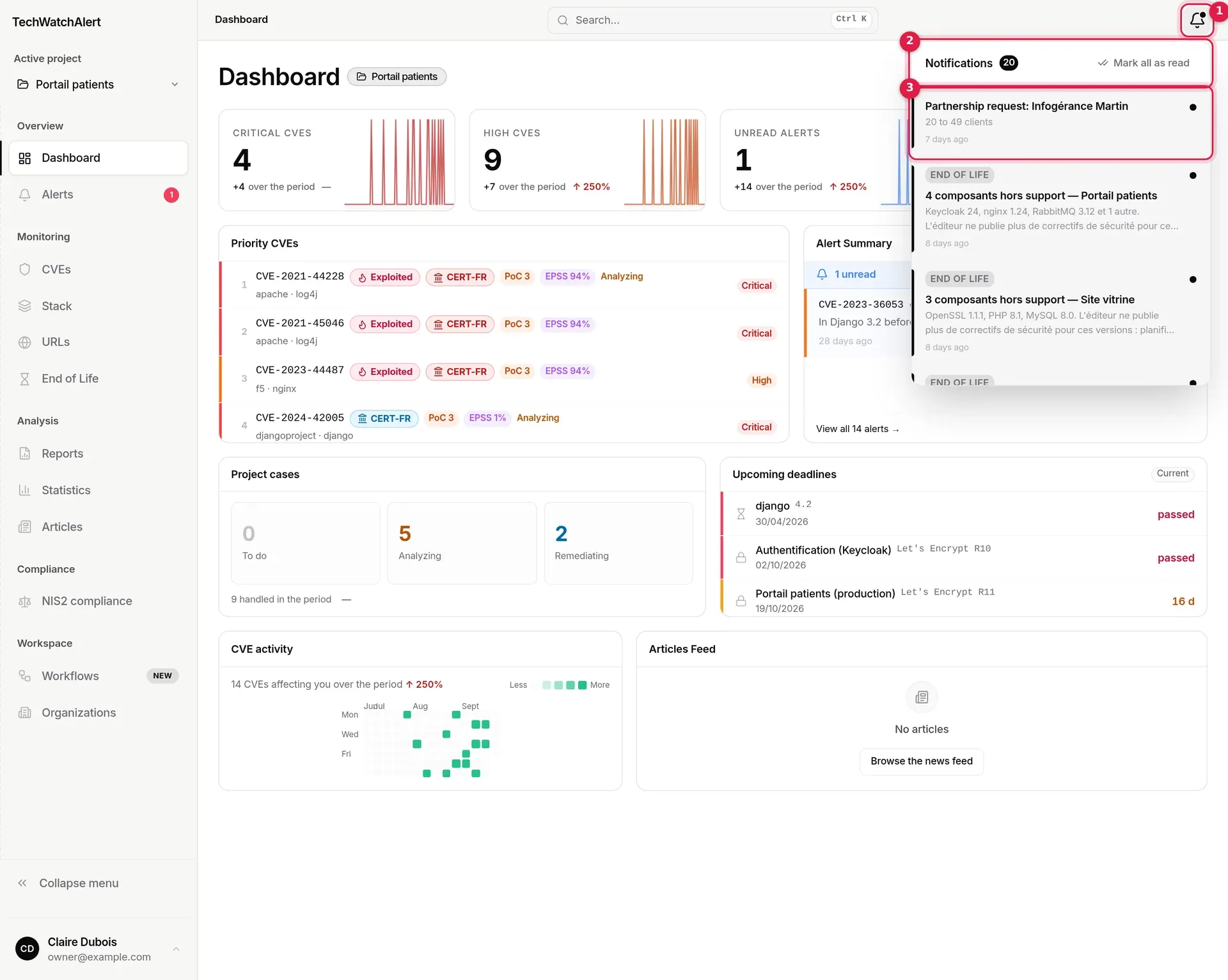Expand the Claire Dubois account menu

[98, 949]
